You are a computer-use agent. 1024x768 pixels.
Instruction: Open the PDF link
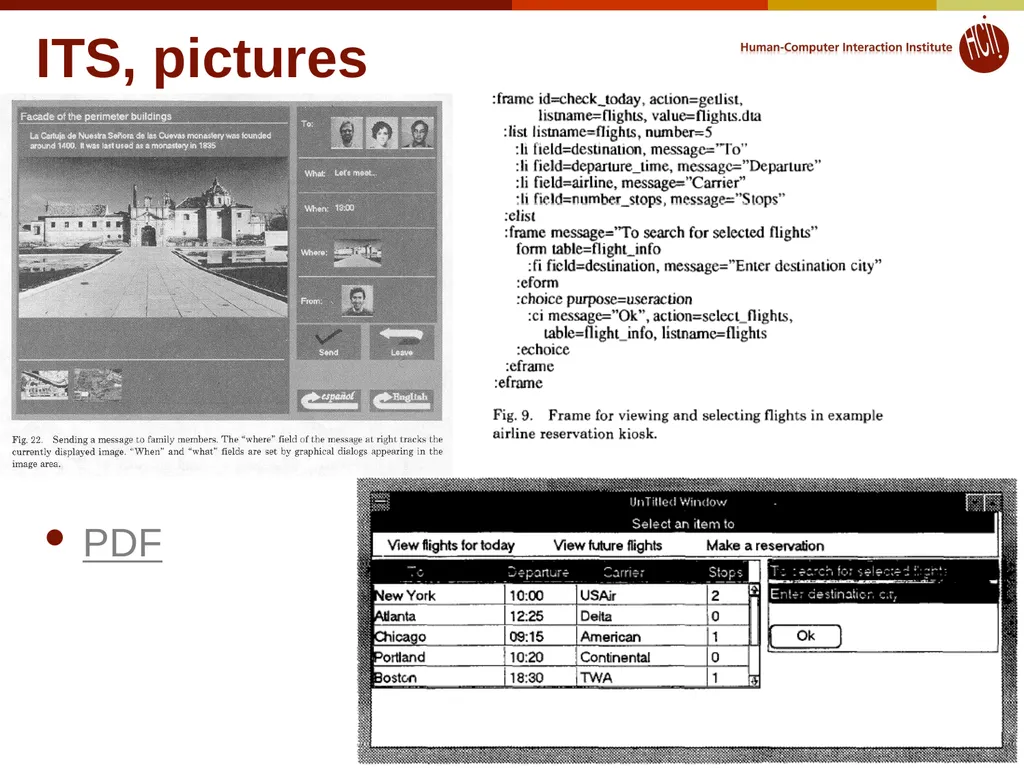tap(123, 543)
